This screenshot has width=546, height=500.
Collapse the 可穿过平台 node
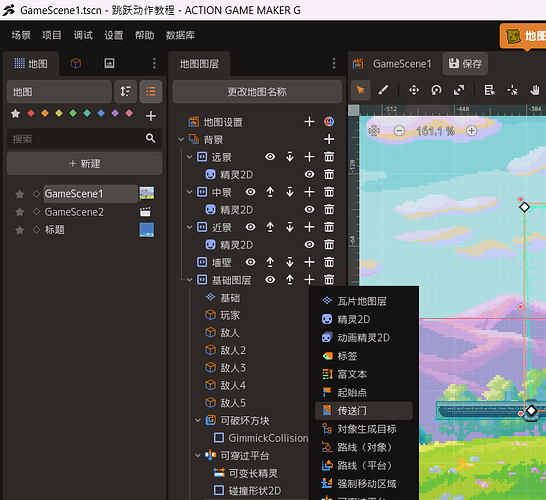pyautogui.click(x=198, y=455)
